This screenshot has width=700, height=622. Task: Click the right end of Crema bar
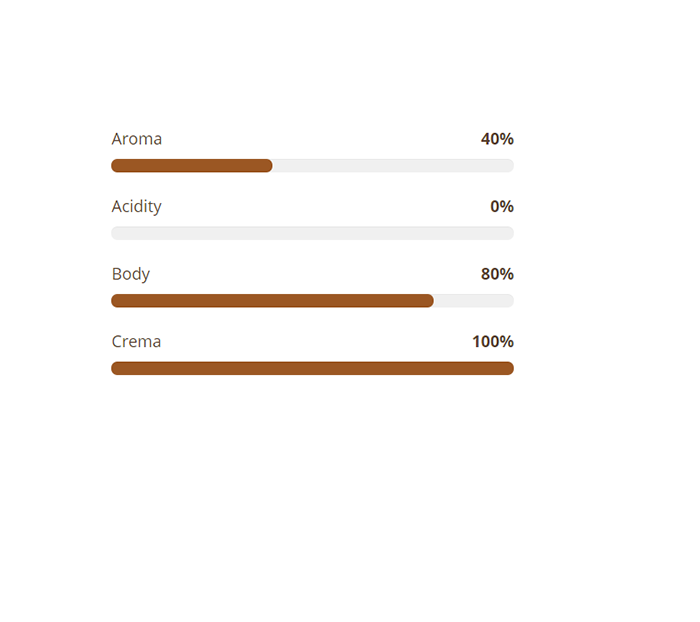coord(509,368)
